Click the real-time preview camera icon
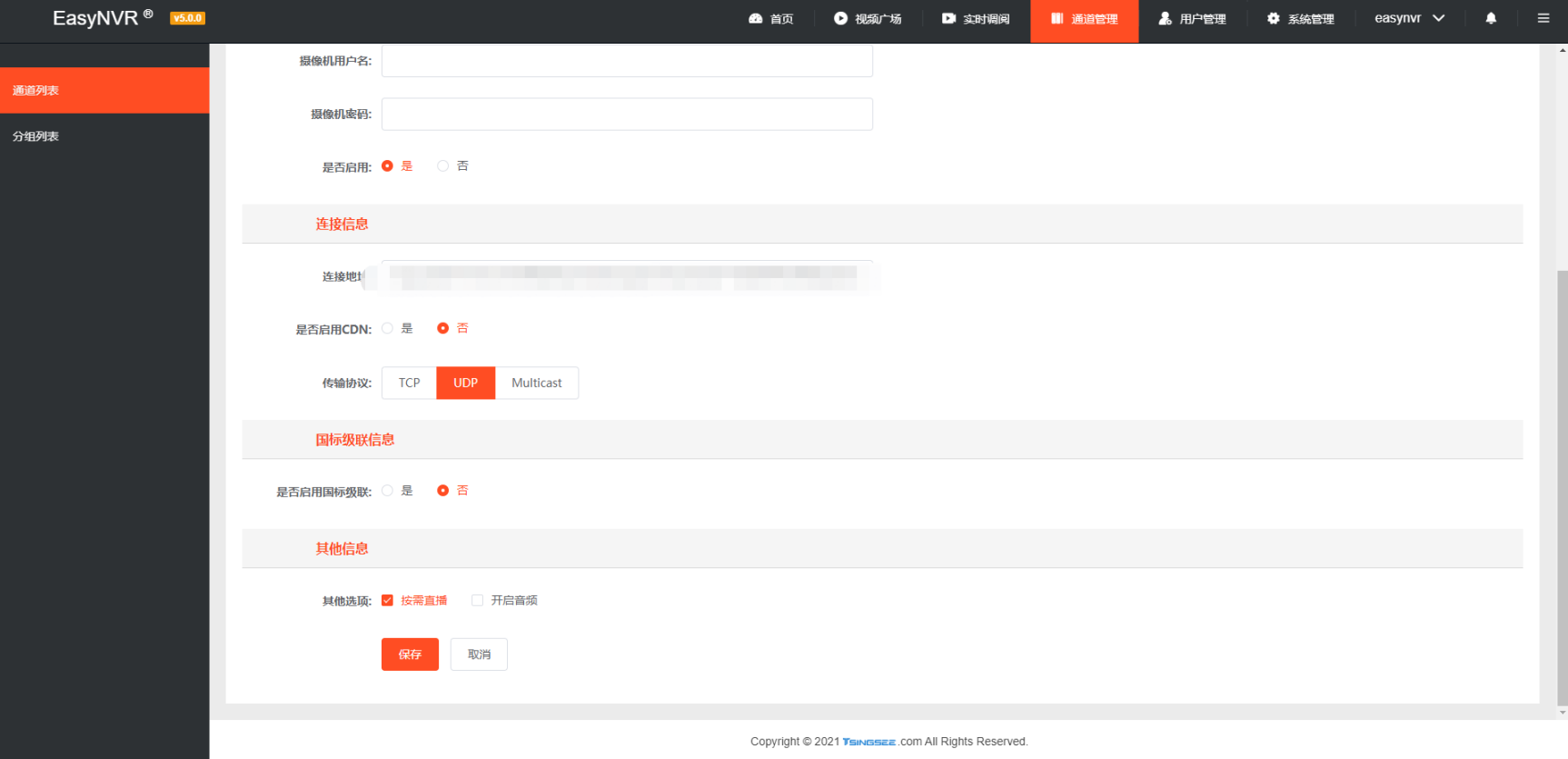This screenshot has width=1568, height=759. 948,18
